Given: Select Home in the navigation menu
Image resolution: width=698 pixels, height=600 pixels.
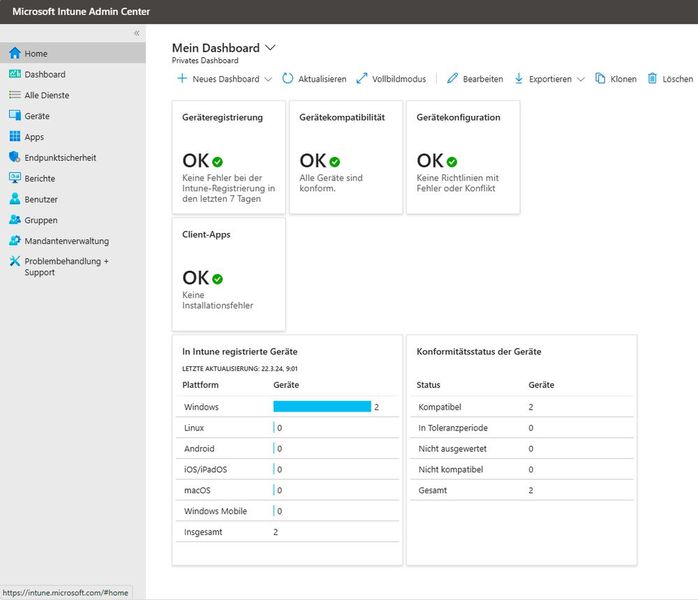Looking at the screenshot, I should pyautogui.click(x=73, y=53).
